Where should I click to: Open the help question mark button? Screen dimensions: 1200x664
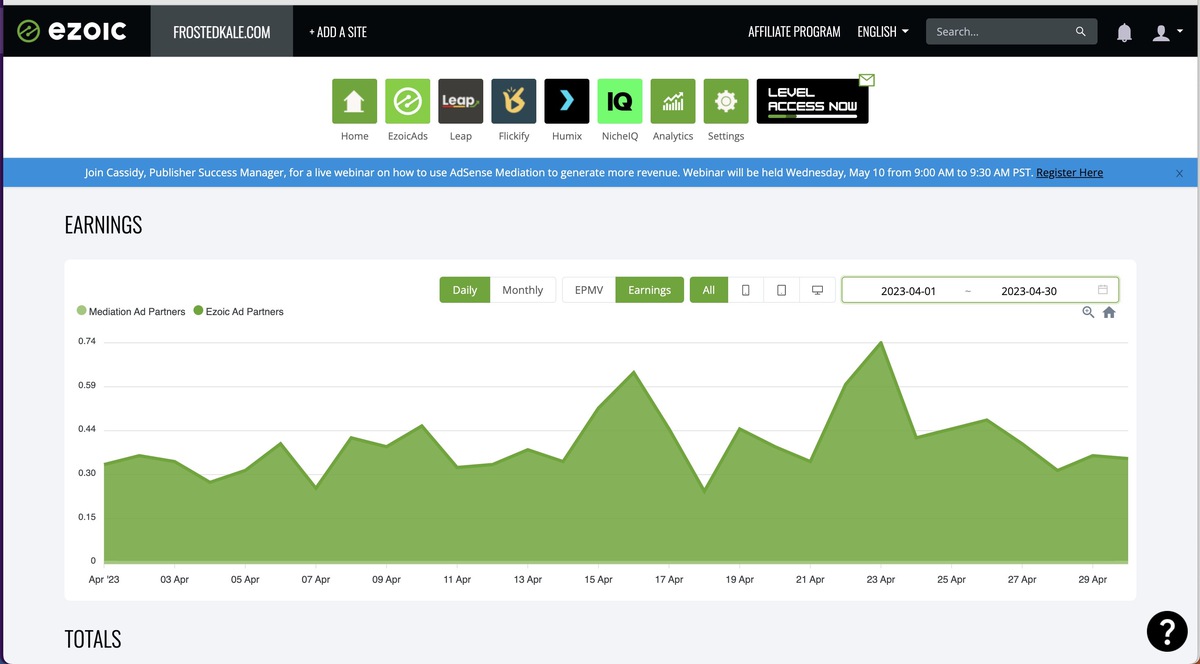coord(1167,630)
